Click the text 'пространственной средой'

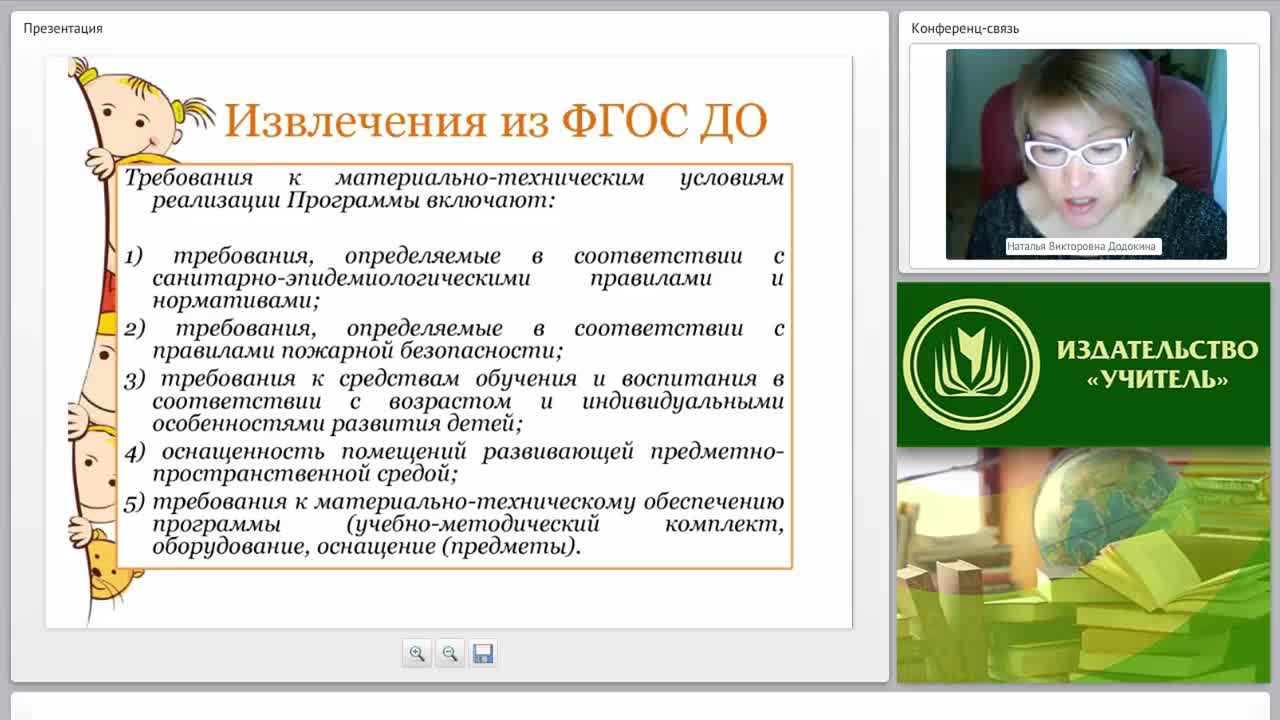tap(305, 473)
